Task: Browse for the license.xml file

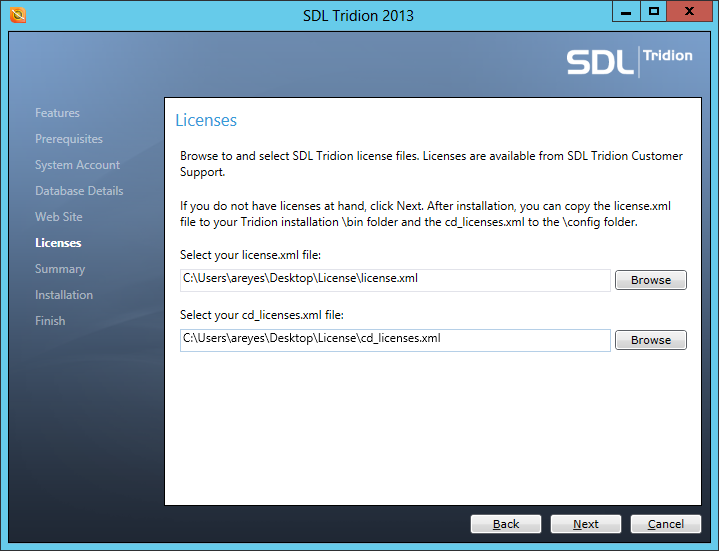Action: (650, 280)
